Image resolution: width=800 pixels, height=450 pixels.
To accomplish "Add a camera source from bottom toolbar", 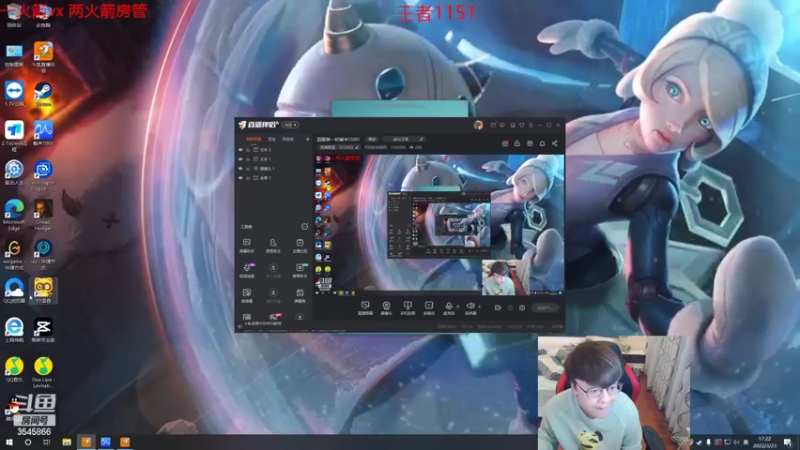I will pos(386,308).
